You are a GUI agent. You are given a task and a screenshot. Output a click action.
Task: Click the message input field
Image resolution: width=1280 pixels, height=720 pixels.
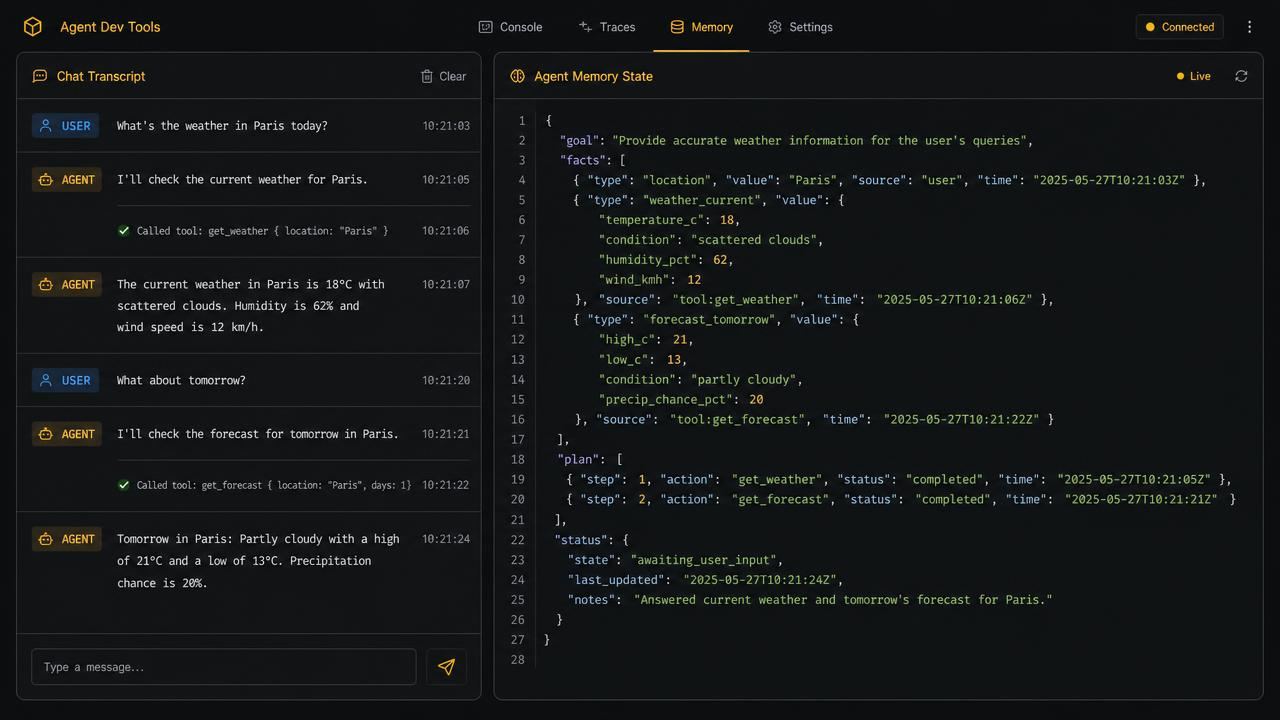click(x=224, y=667)
